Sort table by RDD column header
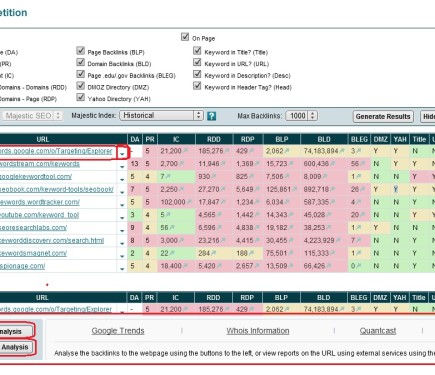 (x=214, y=139)
